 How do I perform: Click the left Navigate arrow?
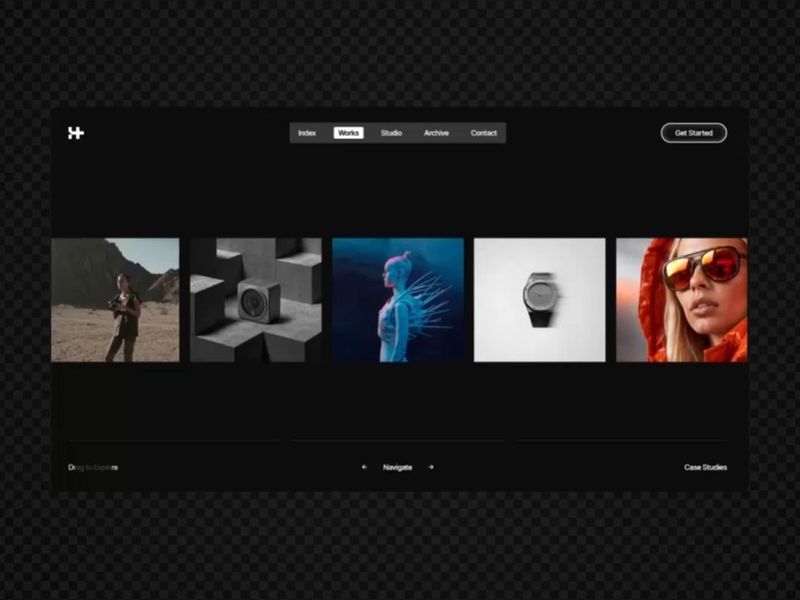pos(364,467)
